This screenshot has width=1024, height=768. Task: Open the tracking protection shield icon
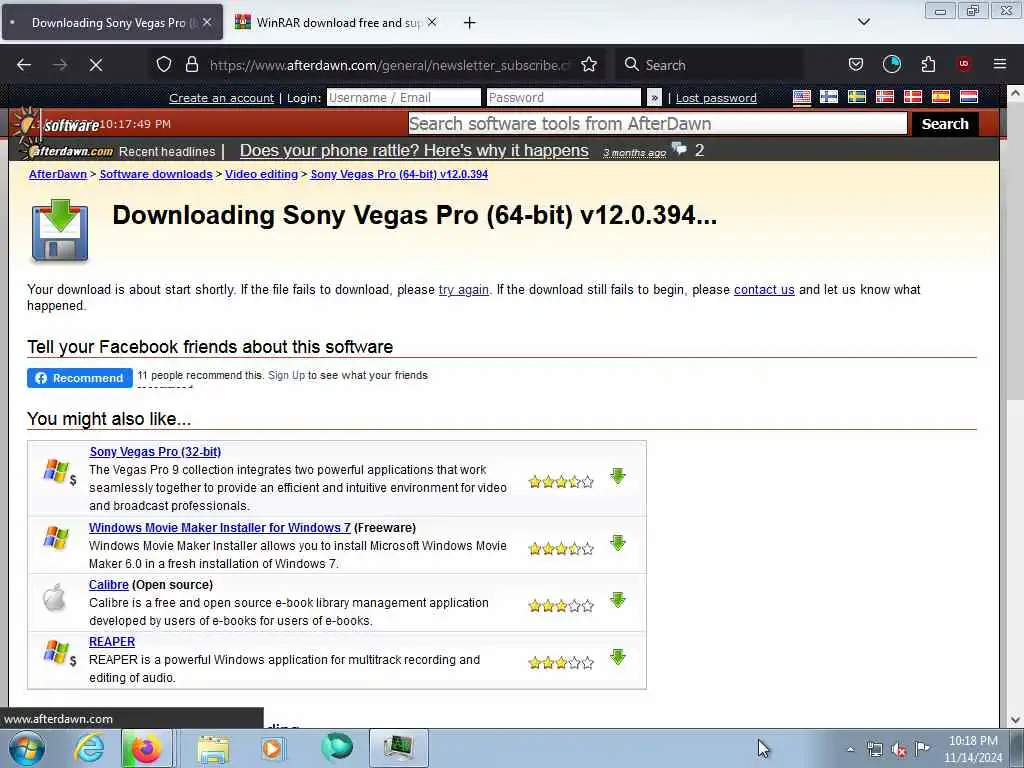(164, 65)
